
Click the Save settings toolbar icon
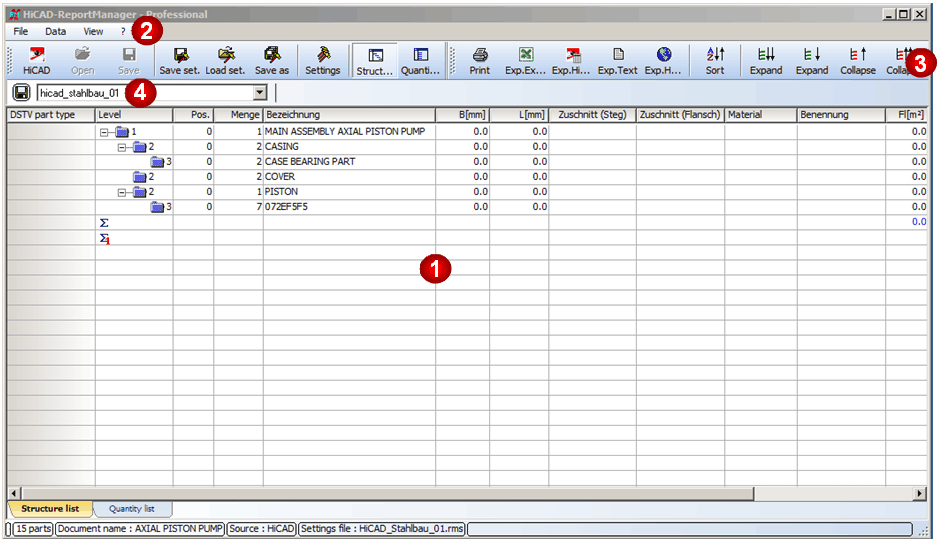tap(179, 60)
